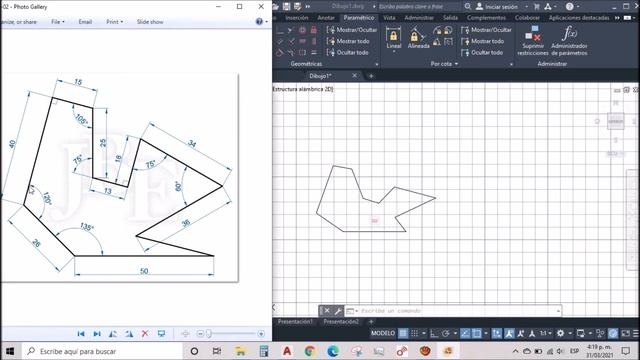Toggle snap mode dotted grid icon

tap(414, 333)
